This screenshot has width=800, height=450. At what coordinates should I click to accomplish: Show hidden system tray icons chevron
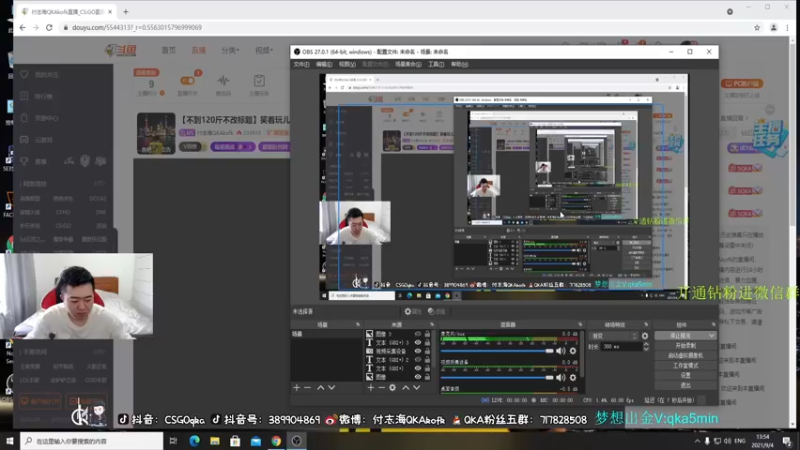697,441
